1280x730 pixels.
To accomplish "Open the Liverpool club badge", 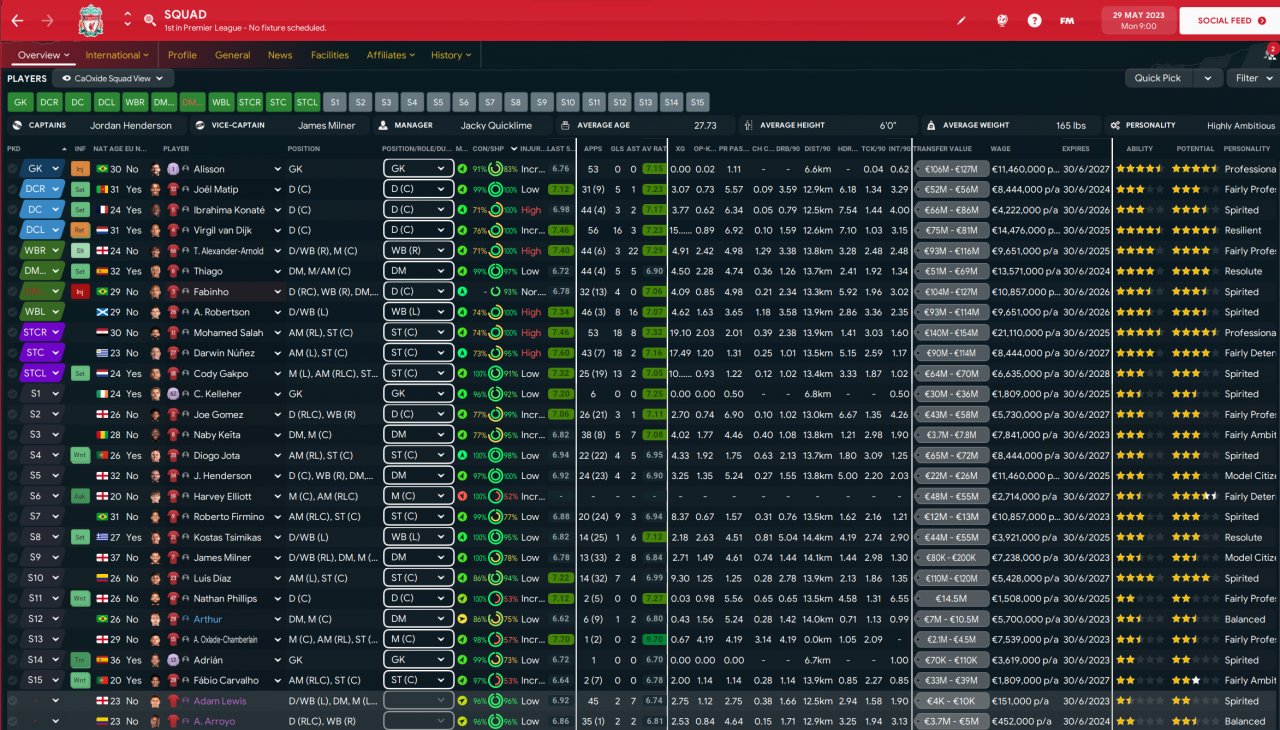I will pyautogui.click(x=90, y=20).
